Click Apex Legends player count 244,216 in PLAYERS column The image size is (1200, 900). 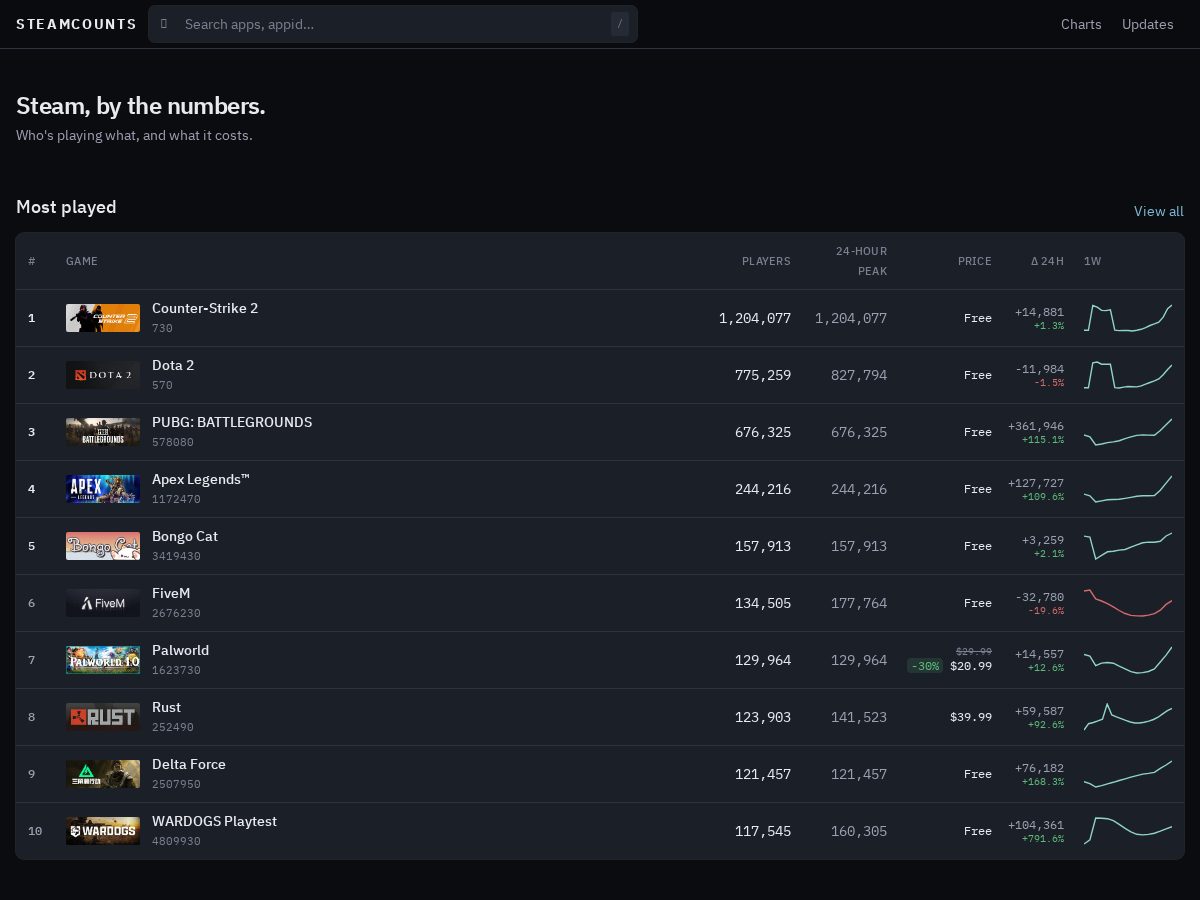point(763,489)
